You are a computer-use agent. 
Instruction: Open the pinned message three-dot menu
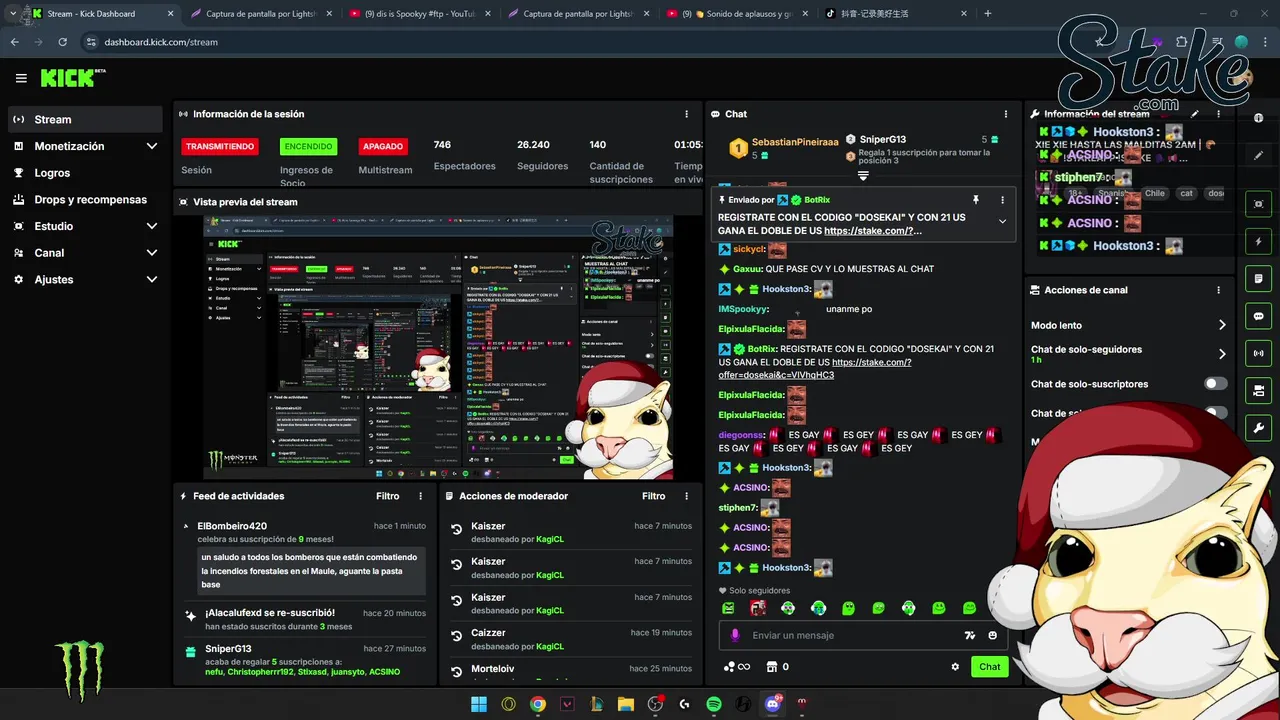tap(1002, 200)
